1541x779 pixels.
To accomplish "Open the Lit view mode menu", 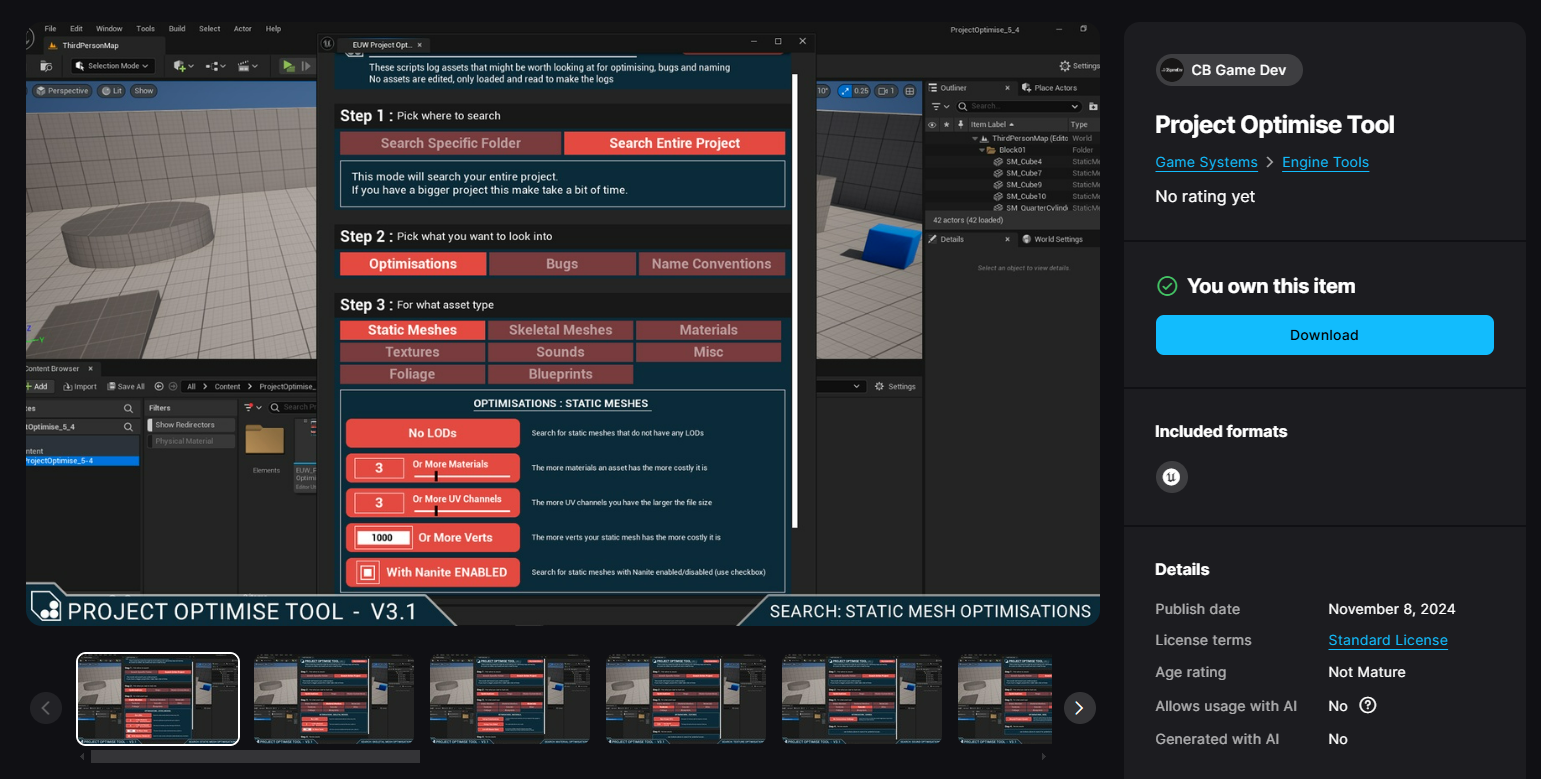I will coord(111,91).
